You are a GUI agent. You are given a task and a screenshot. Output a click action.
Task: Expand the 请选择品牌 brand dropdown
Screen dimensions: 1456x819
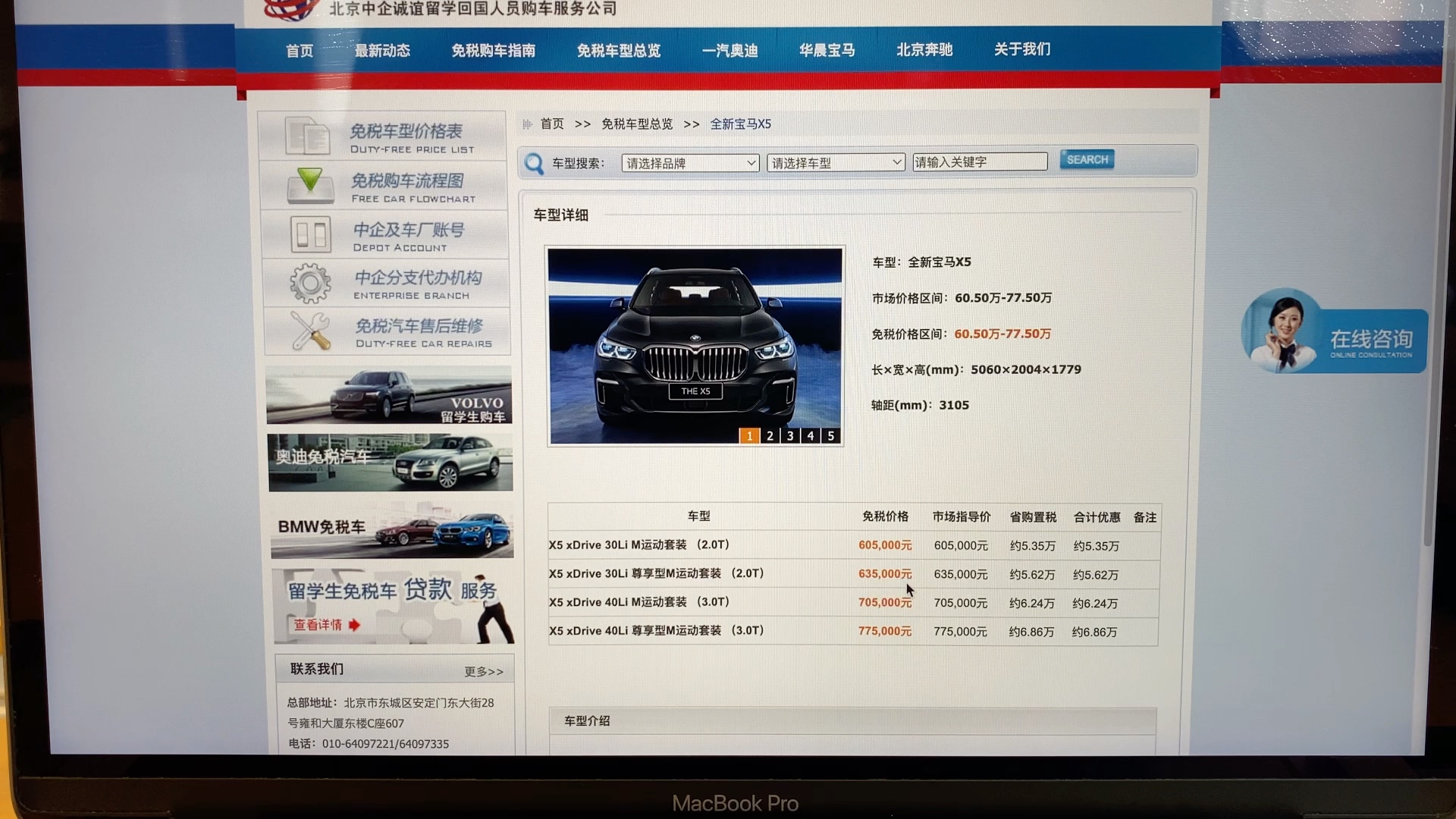[690, 163]
